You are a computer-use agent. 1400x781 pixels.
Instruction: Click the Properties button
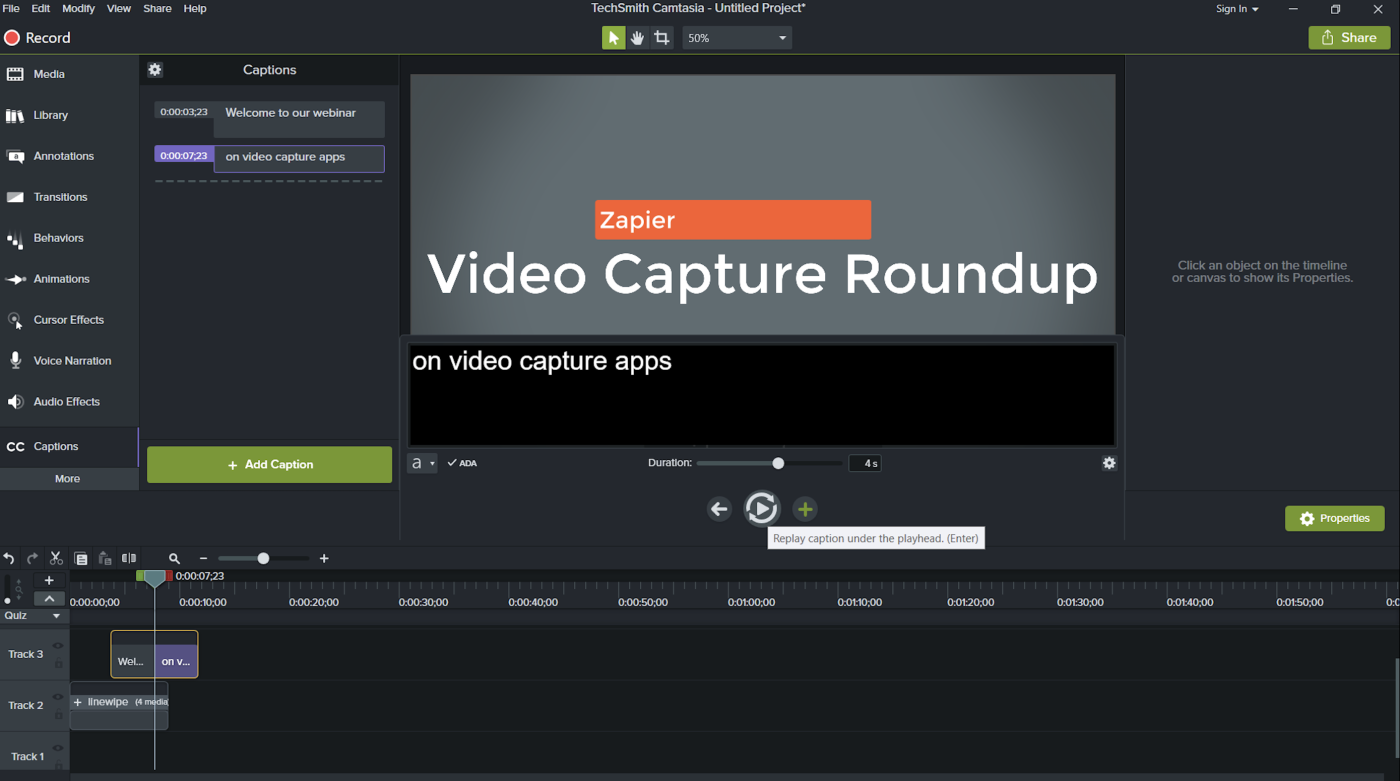[1334, 518]
